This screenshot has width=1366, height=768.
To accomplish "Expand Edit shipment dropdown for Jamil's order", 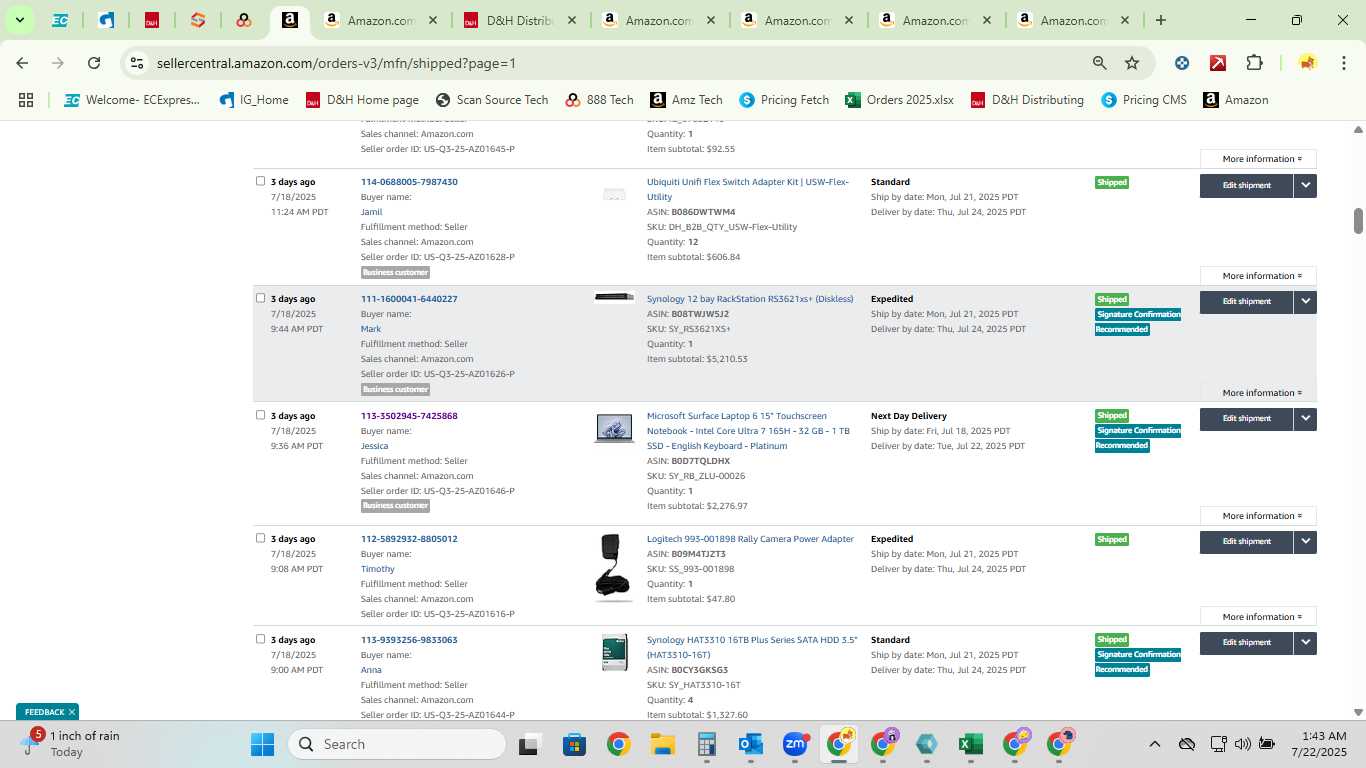I will point(1305,185).
